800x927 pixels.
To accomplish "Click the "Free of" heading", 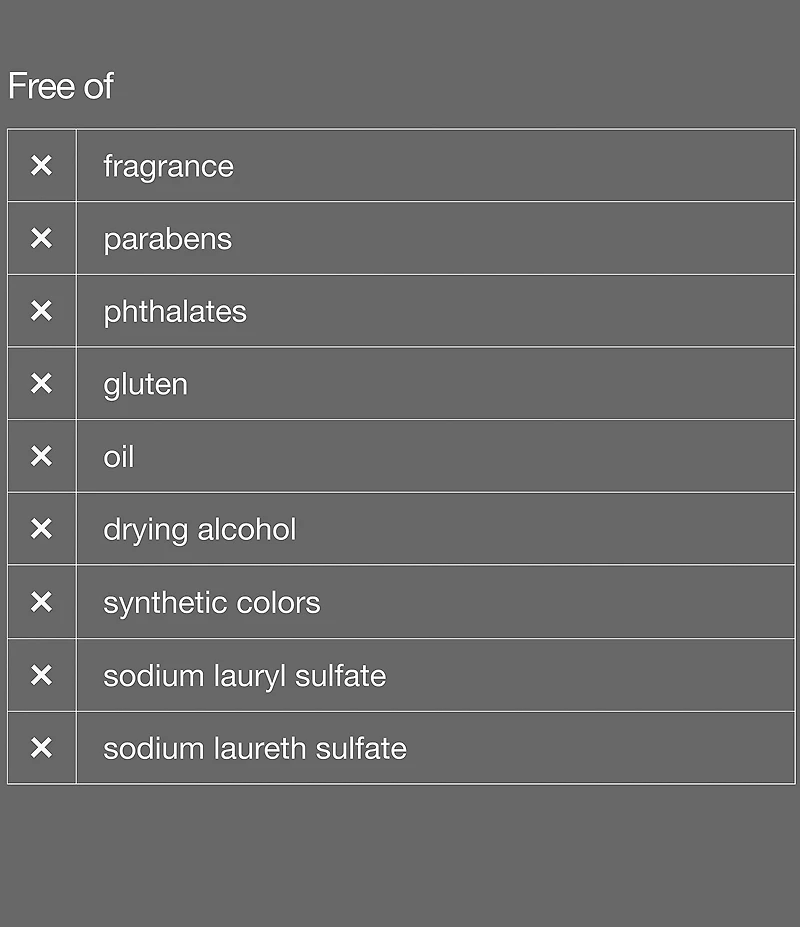I will [61, 86].
